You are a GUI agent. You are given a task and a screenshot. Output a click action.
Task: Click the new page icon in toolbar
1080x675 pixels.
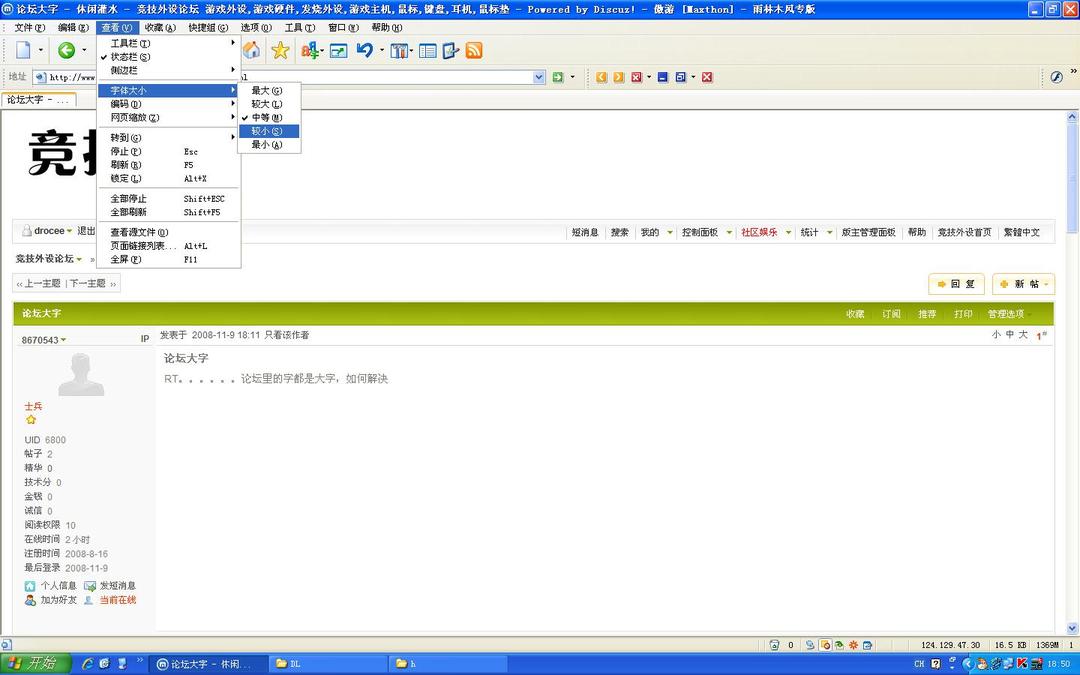pos(23,50)
